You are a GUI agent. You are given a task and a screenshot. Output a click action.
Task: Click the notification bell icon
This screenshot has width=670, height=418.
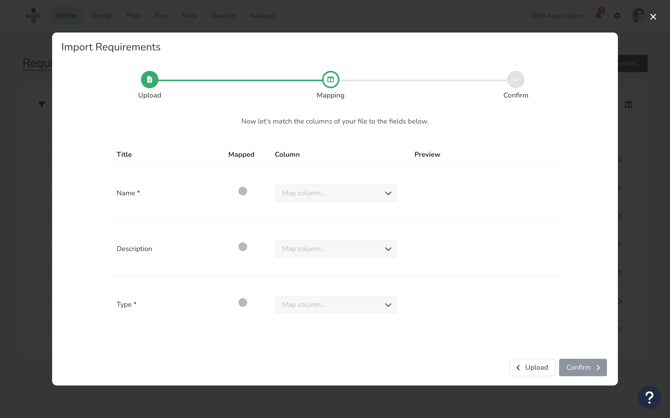click(598, 15)
